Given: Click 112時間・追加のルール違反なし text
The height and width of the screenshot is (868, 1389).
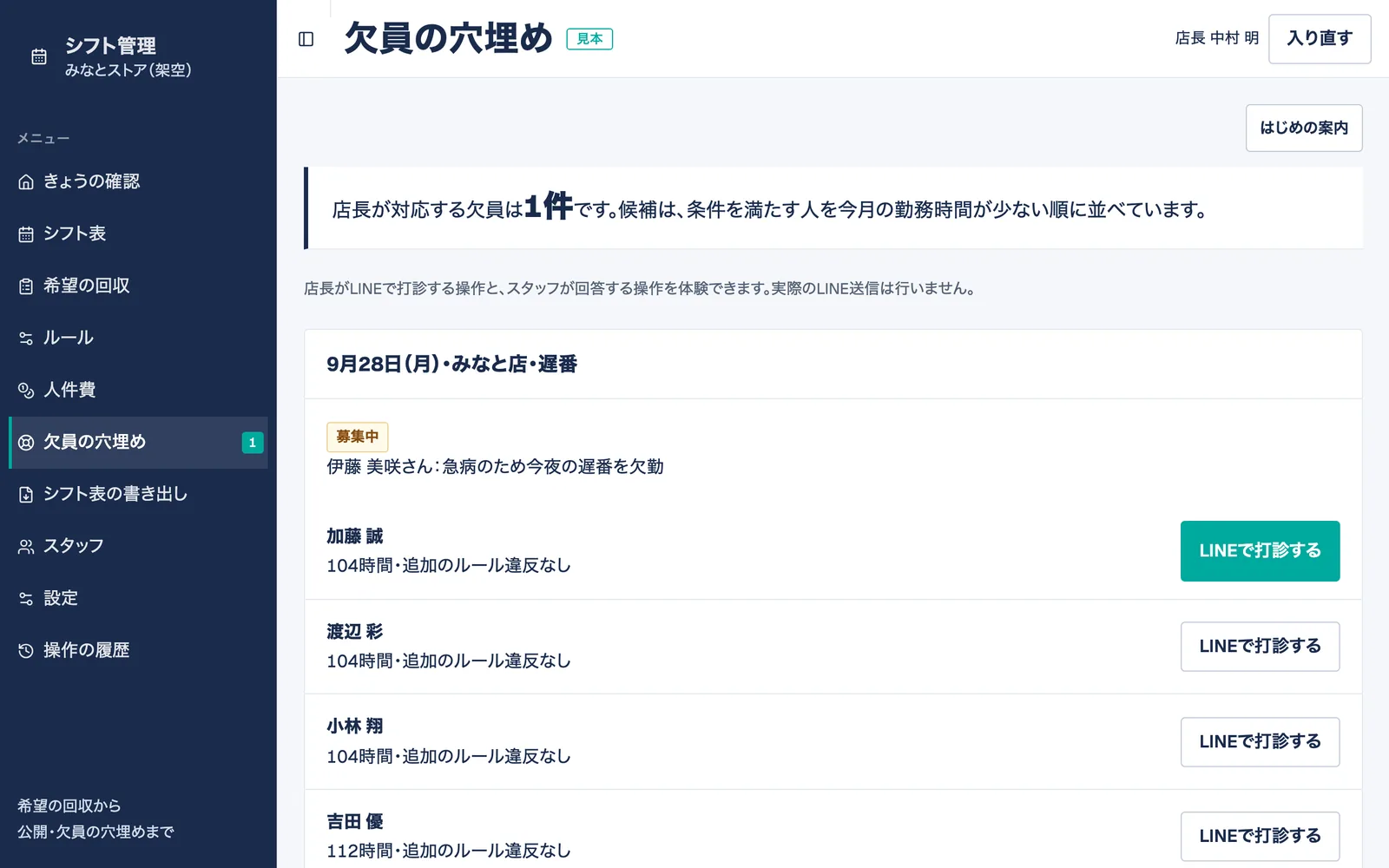Looking at the screenshot, I should 449,852.
